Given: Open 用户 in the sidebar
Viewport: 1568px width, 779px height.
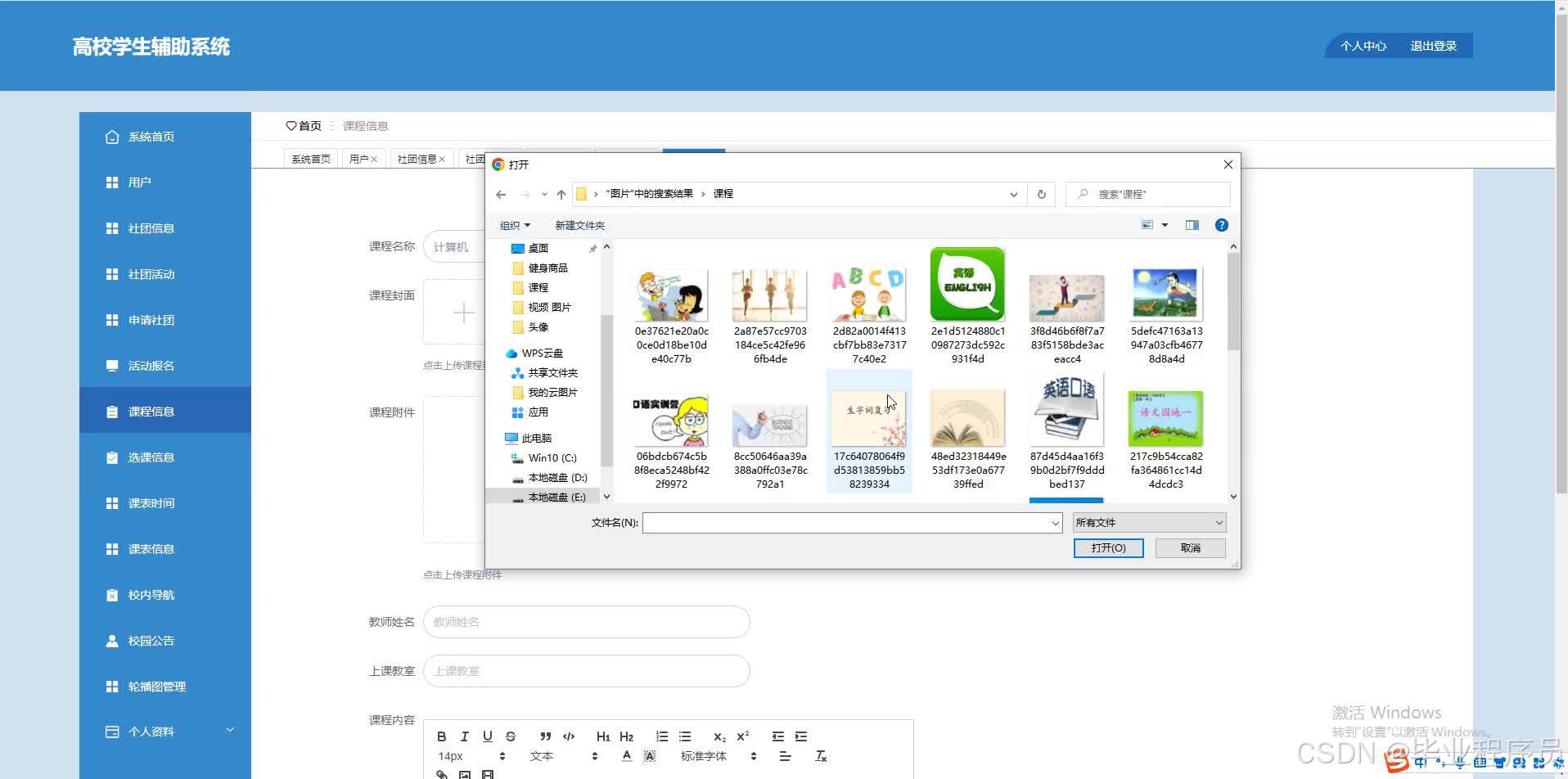Looking at the screenshot, I should click(x=165, y=182).
